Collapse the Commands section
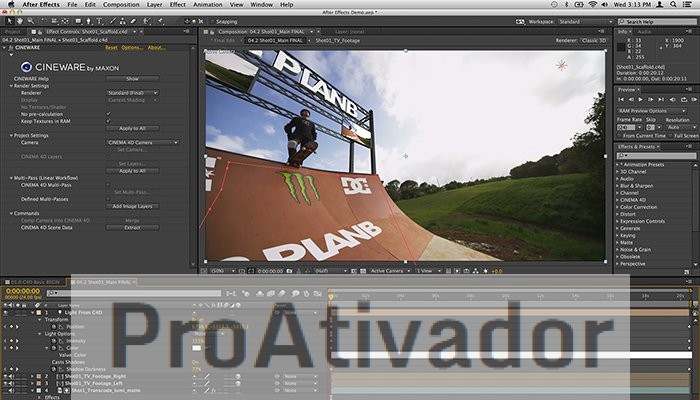This screenshot has width=700, height=400. (11, 213)
